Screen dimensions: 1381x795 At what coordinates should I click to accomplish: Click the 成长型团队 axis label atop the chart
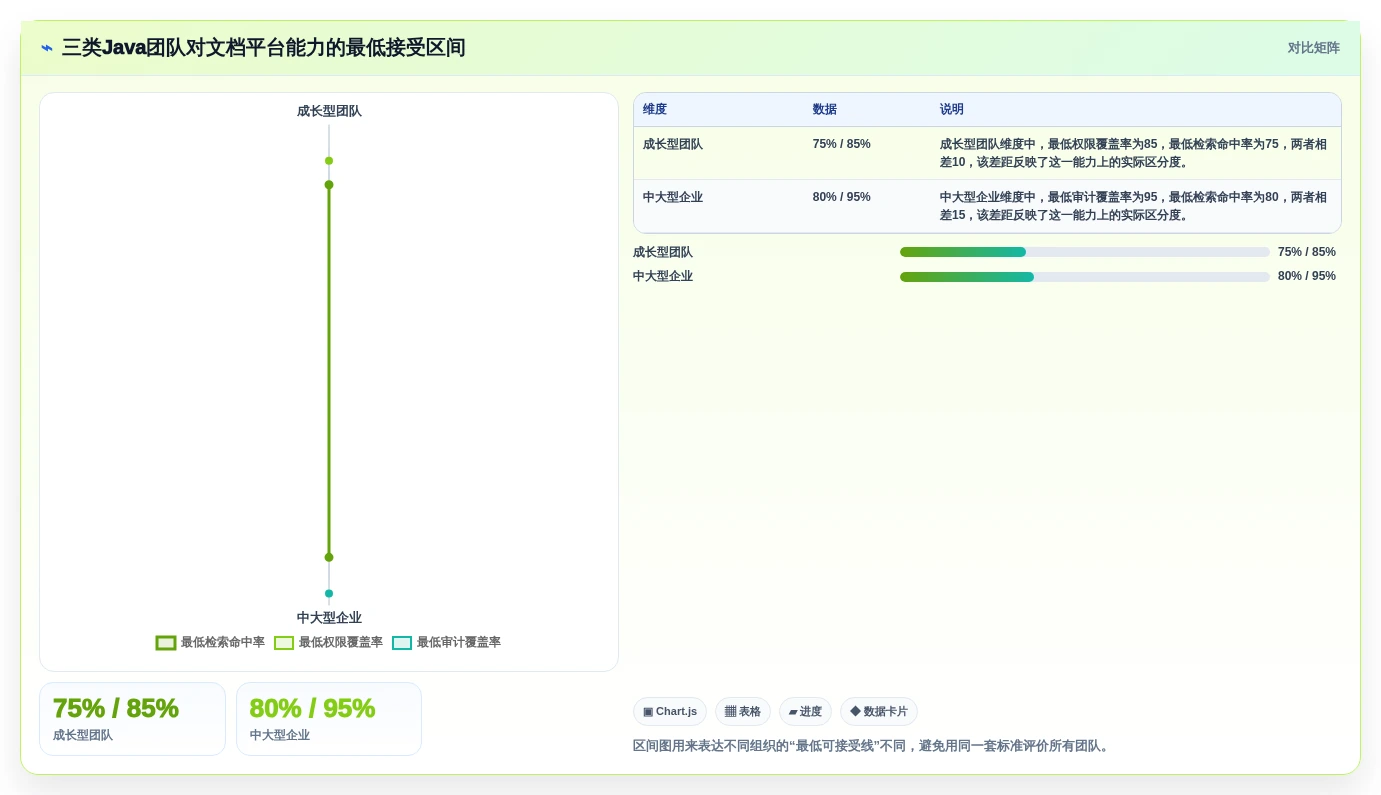pyautogui.click(x=329, y=111)
